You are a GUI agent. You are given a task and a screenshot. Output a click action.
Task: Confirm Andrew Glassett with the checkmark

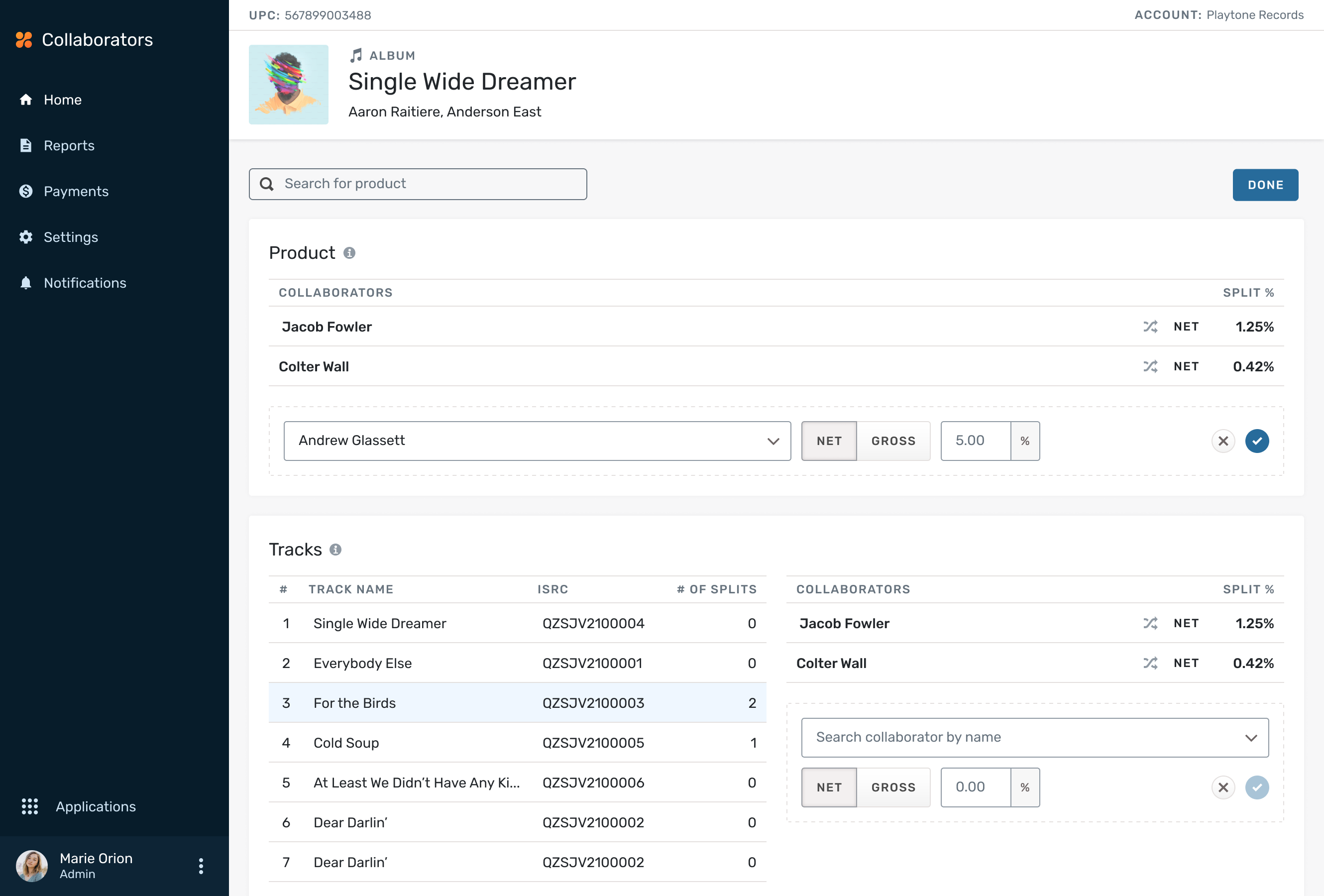pos(1257,441)
